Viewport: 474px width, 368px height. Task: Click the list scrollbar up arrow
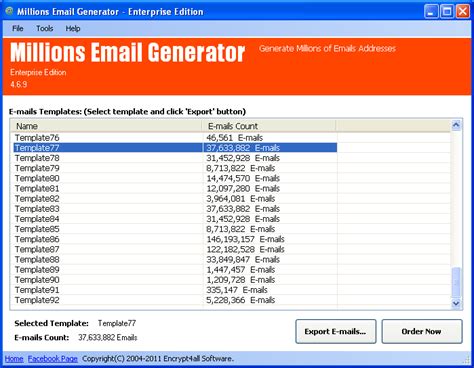click(456, 125)
